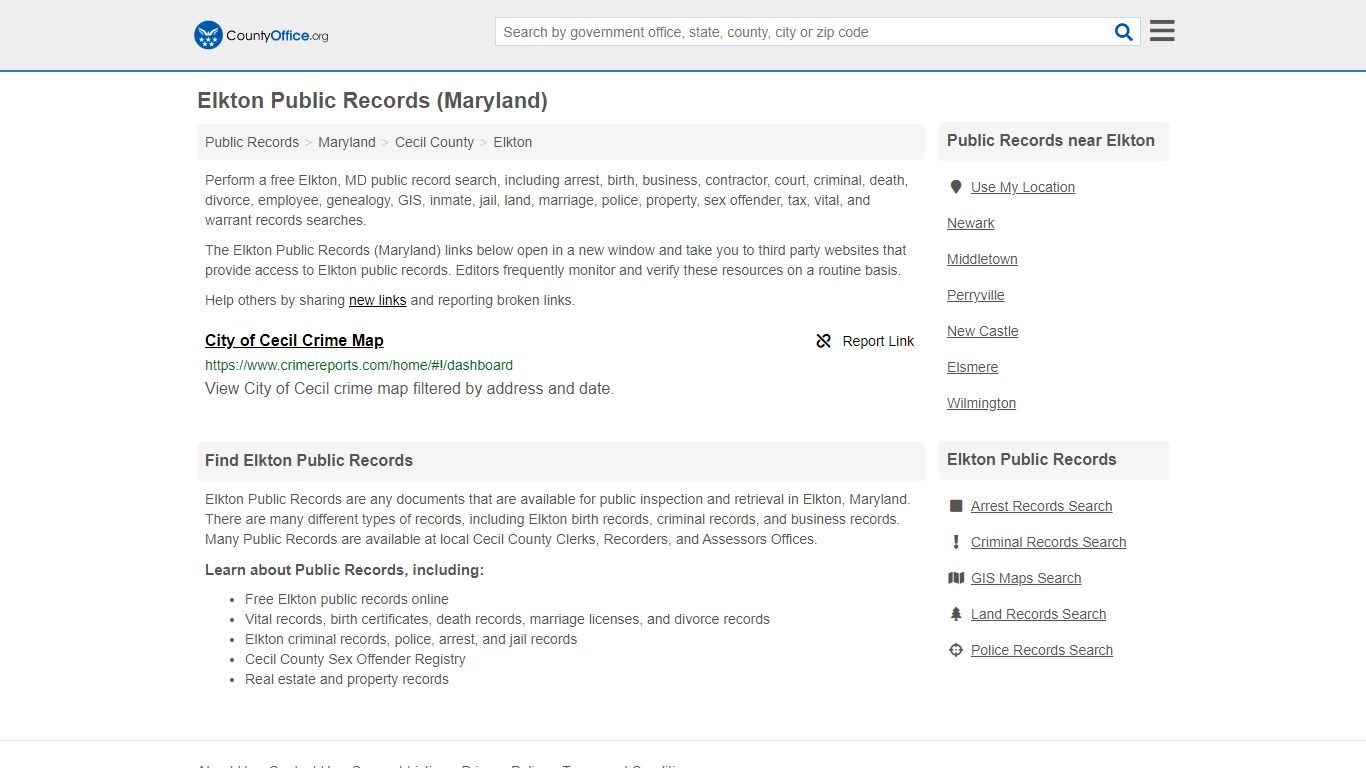This screenshot has width=1366, height=768.
Task: Open Perryville public records link
Action: 976,295
